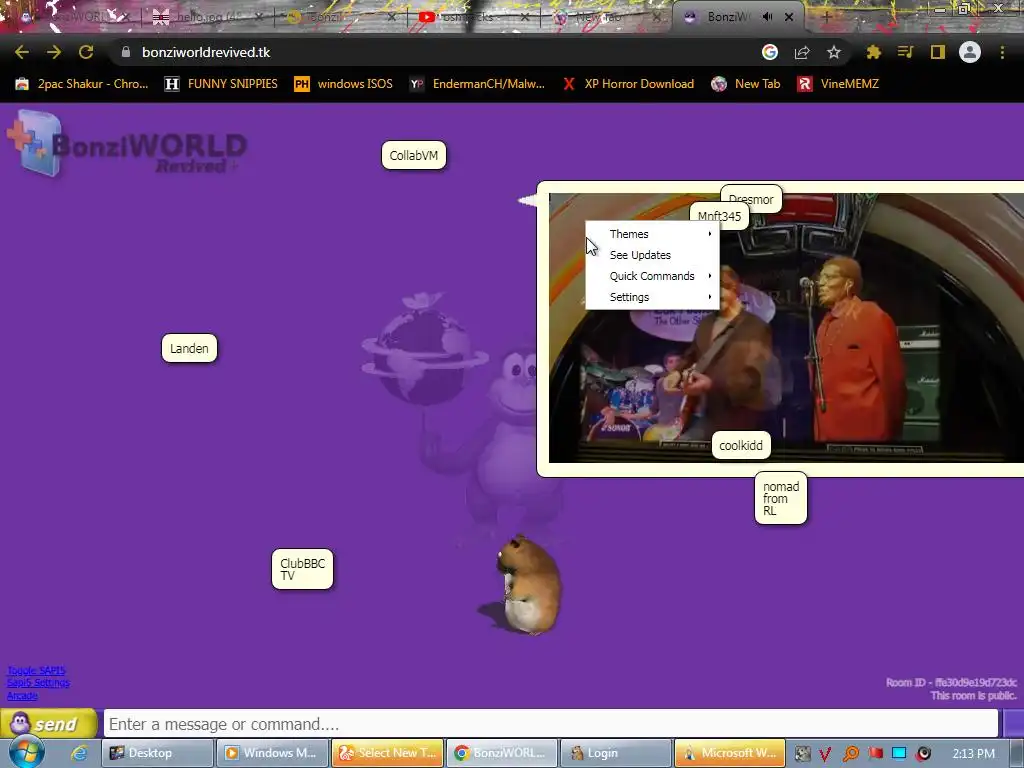
Task: Click the CollabVM name tag
Action: coord(414,155)
